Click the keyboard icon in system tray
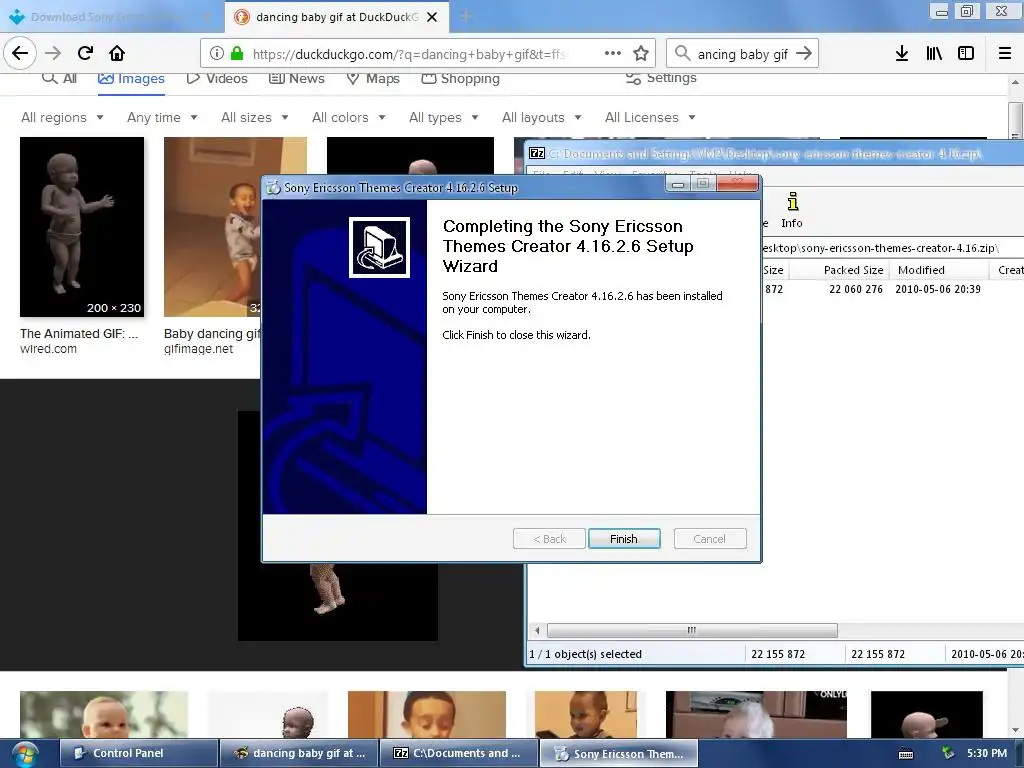The height and width of the screenshot is (768, 1024). pyautogui.click(x=906, y=754)
